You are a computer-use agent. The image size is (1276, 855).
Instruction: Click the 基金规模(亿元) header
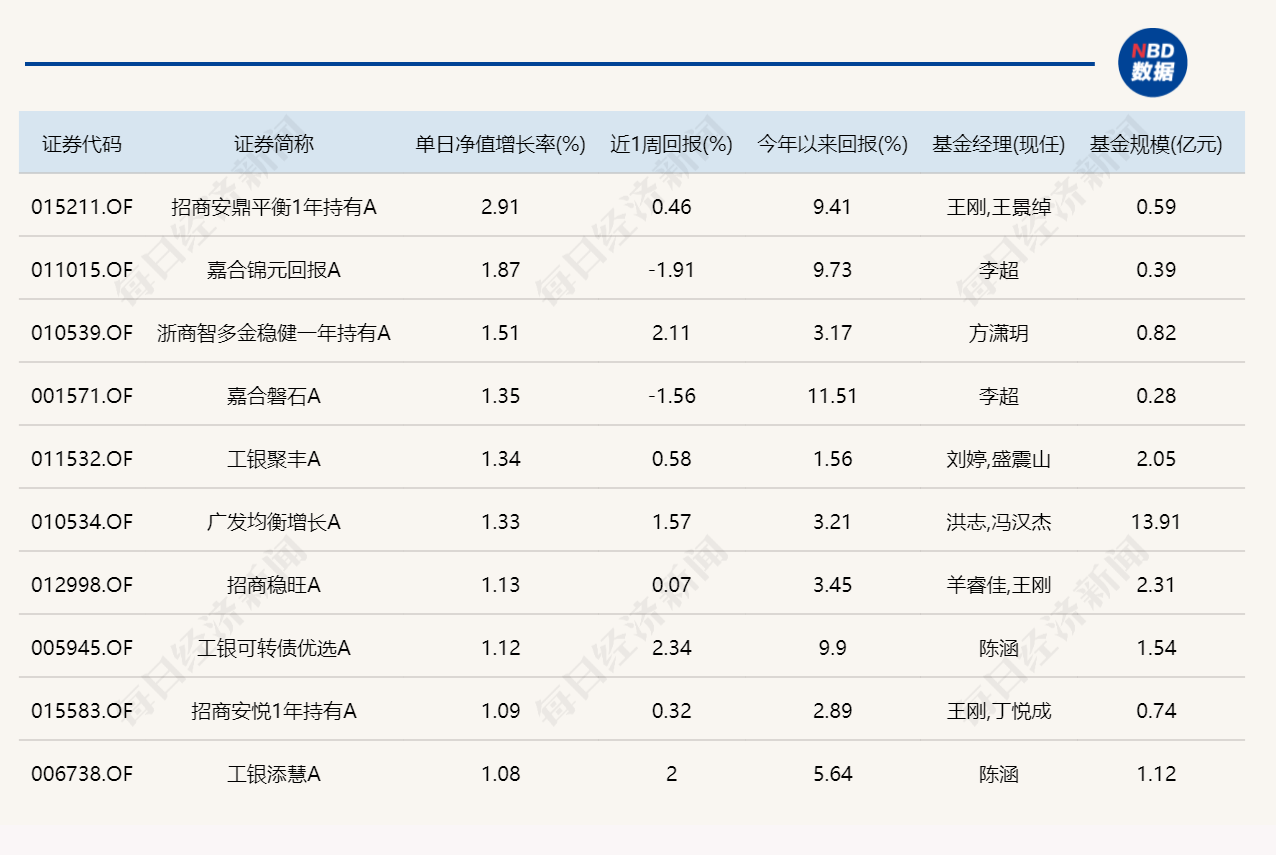[x=1154, y=143]
